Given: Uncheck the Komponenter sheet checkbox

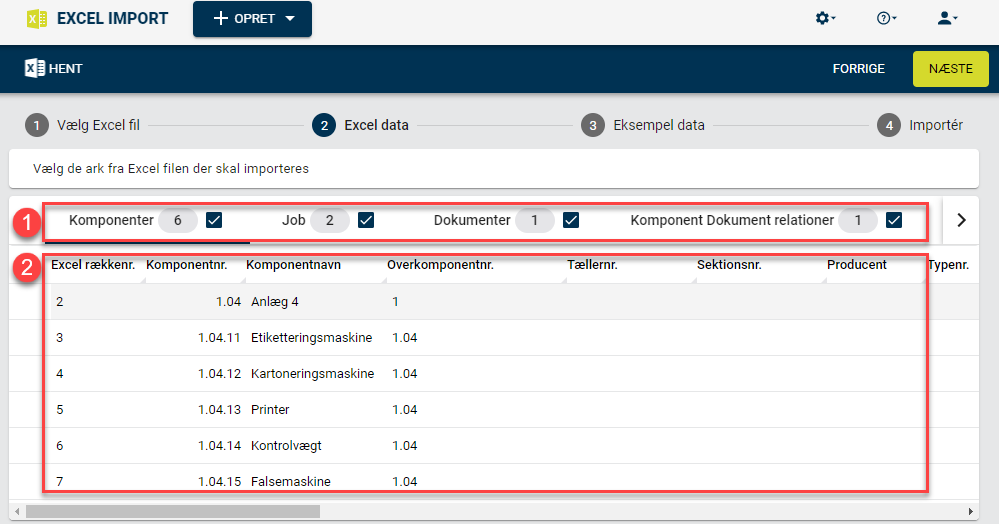Looking at the screenshot, I should tap(214, 221).
